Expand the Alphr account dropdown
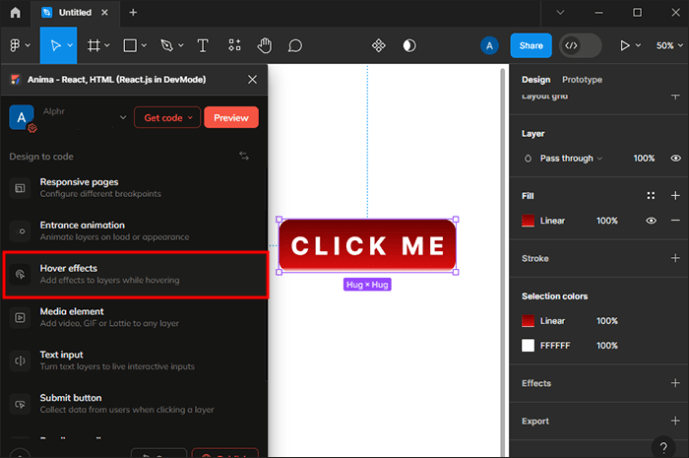Image resolution: width=689 pixels, height=458 pixels. (x=123, y=117)
